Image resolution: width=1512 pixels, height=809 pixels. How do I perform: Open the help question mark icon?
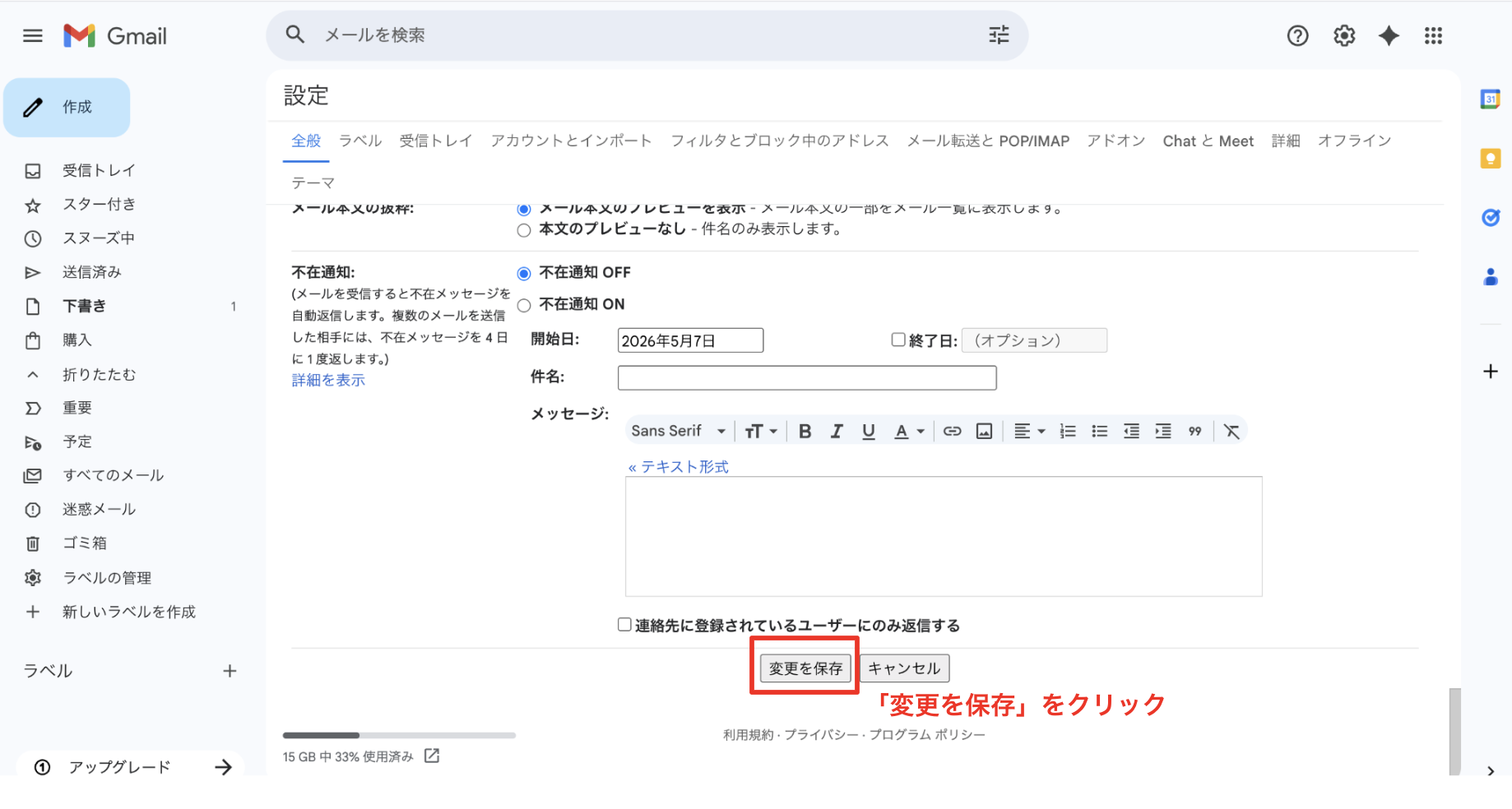pos(1297,35)
